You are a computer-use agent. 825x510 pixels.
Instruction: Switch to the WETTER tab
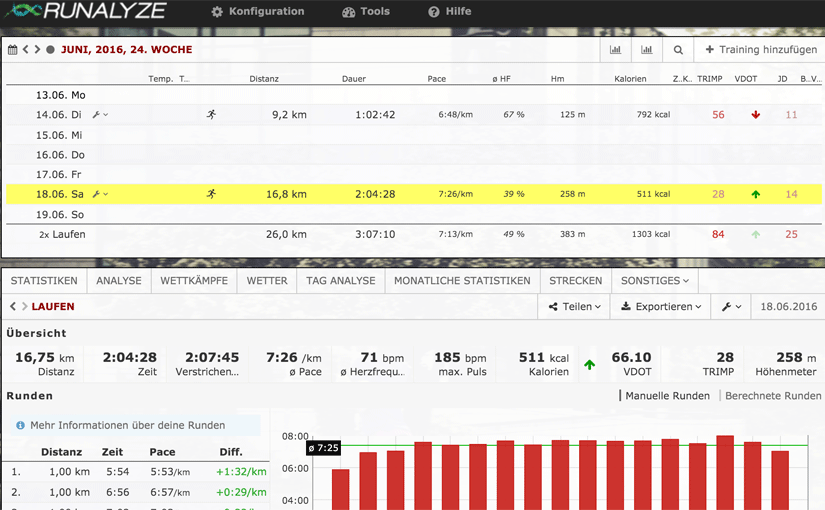[x=267, y=281]
